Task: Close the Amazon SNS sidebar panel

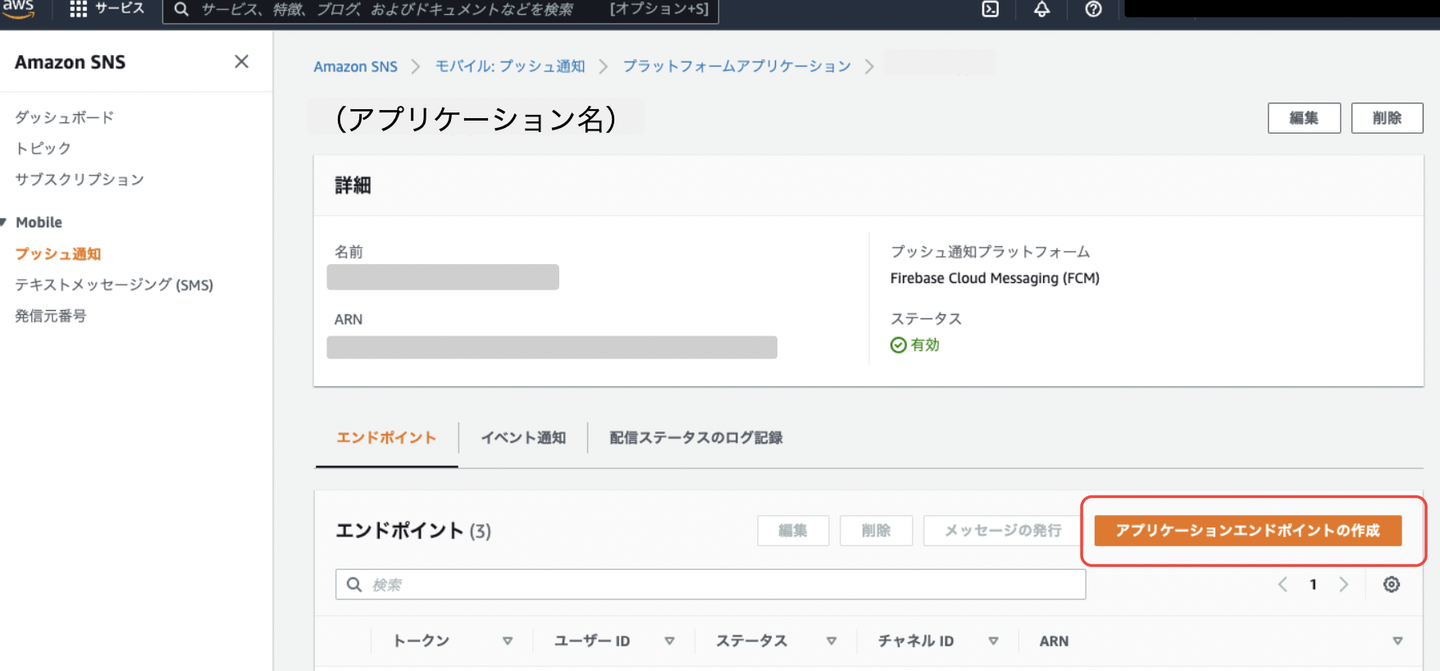Action: 241,62
